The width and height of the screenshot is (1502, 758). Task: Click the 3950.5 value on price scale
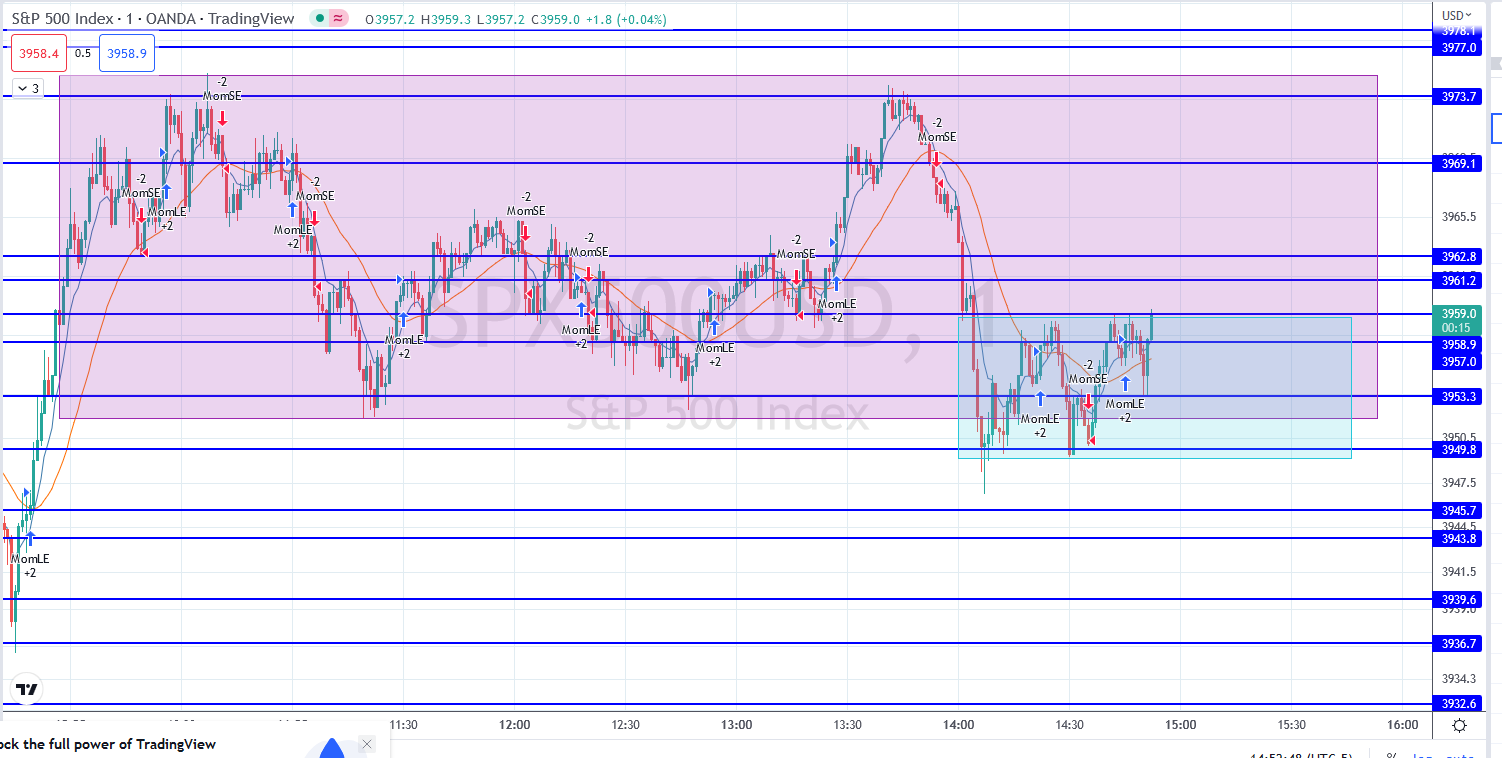(x=1460, y=437)
